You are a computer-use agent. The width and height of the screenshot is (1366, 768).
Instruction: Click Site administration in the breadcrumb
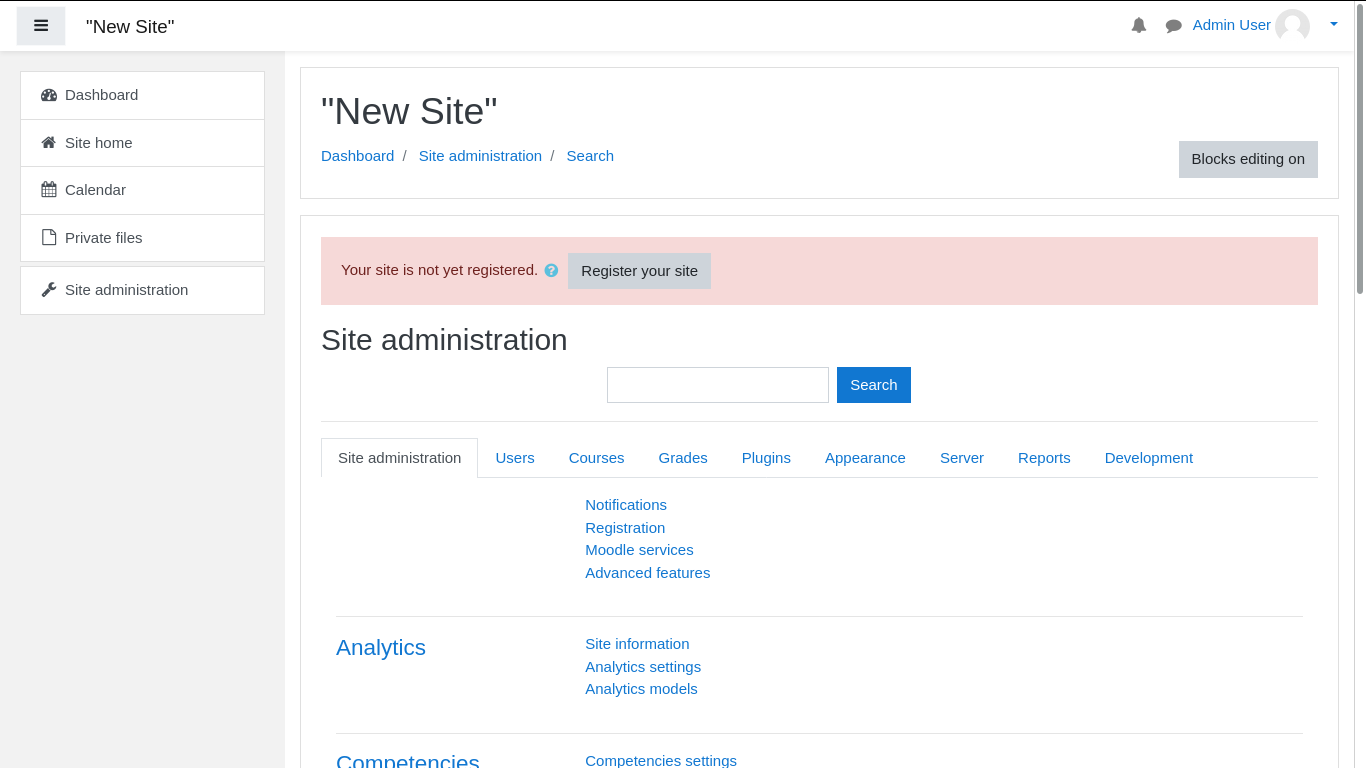pyautogui.click(x=480, y=156)
